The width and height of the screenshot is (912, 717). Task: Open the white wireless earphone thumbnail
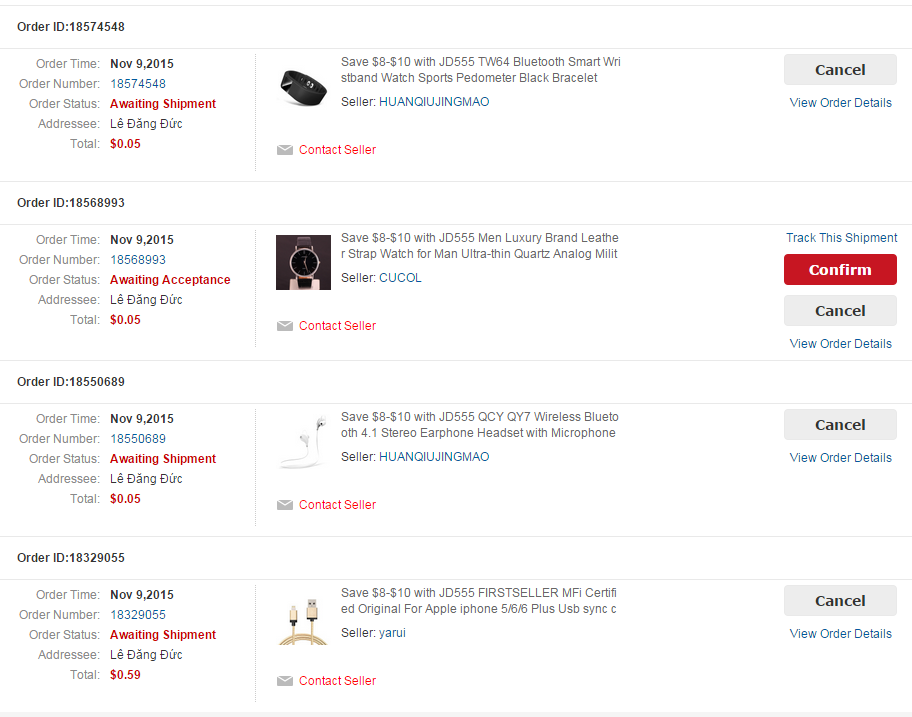click(x=302, y=441)
